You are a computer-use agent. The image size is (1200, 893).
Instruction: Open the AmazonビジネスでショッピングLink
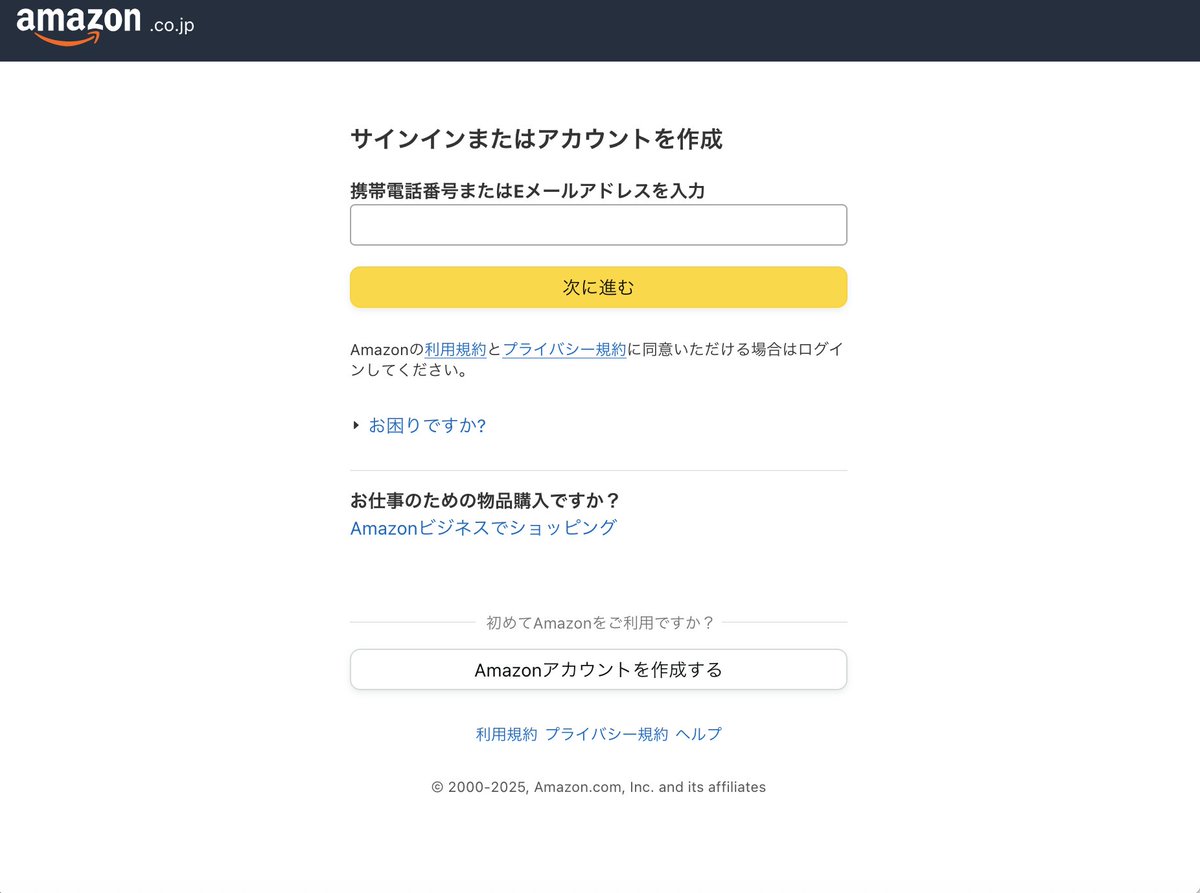[483, 527]
